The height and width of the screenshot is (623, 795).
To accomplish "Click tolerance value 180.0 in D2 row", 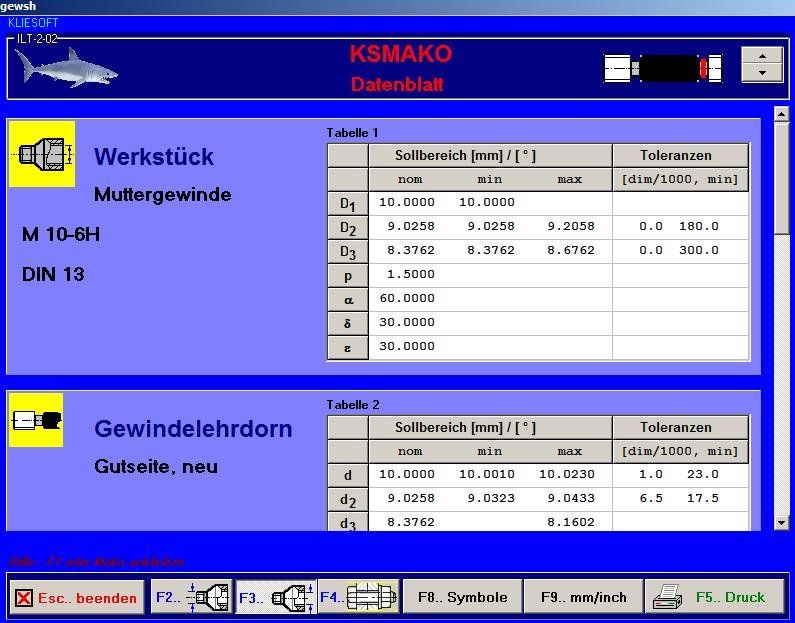I will (699, 226).
